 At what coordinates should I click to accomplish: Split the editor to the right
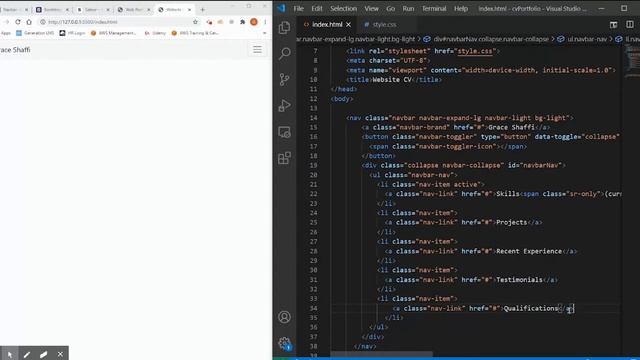630,24
